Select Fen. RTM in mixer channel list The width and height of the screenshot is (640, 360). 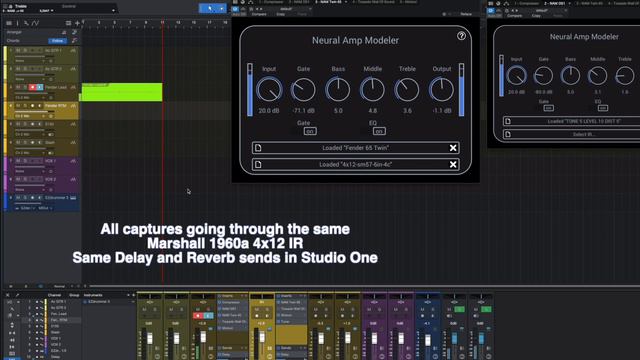[59, 320]
